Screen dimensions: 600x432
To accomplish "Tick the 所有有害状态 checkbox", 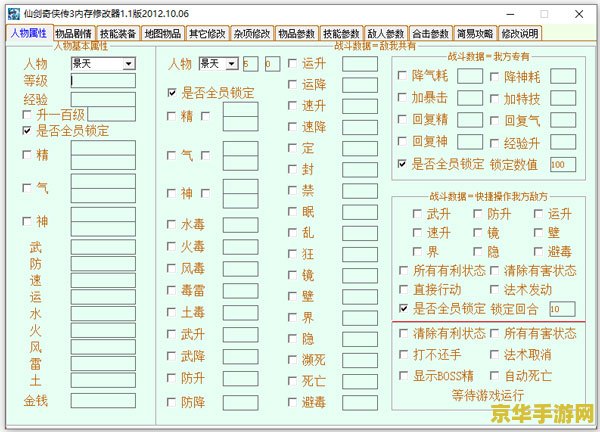I will pyautogui.click(x=494, y=333).
